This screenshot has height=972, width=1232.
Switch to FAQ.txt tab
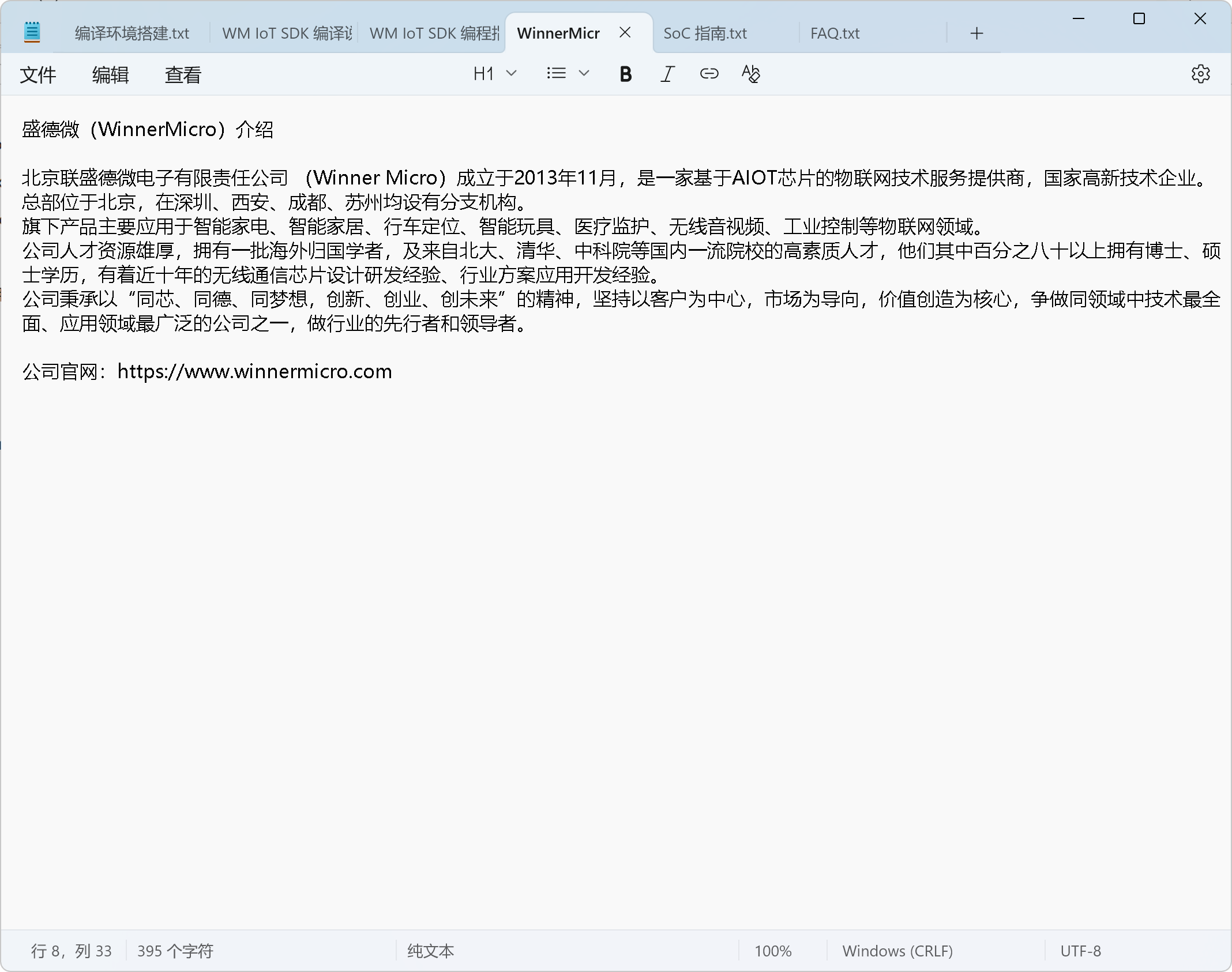[835, 33]
